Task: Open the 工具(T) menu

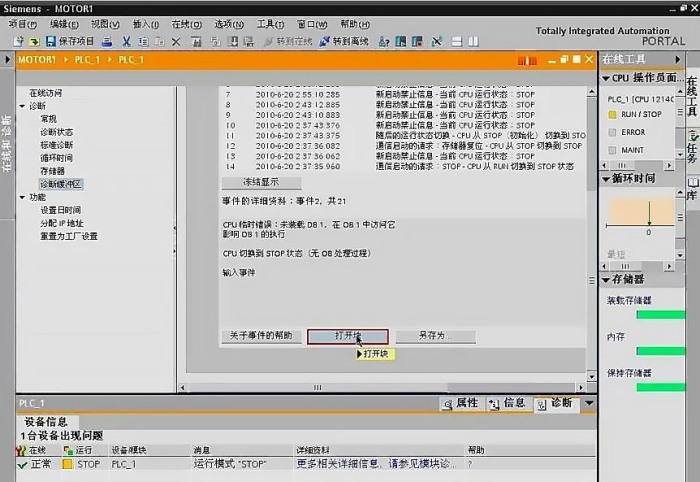Action: (270, 24)
